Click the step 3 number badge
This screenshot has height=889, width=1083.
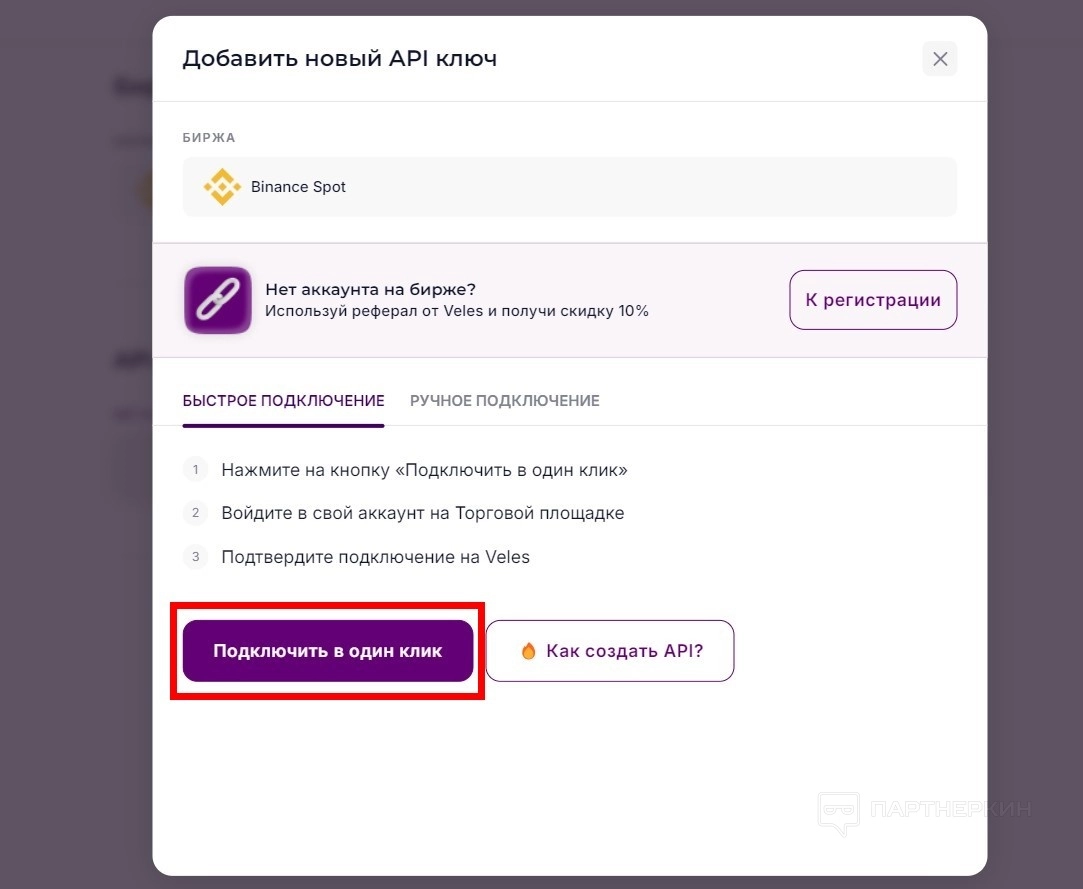coord(196,557)
